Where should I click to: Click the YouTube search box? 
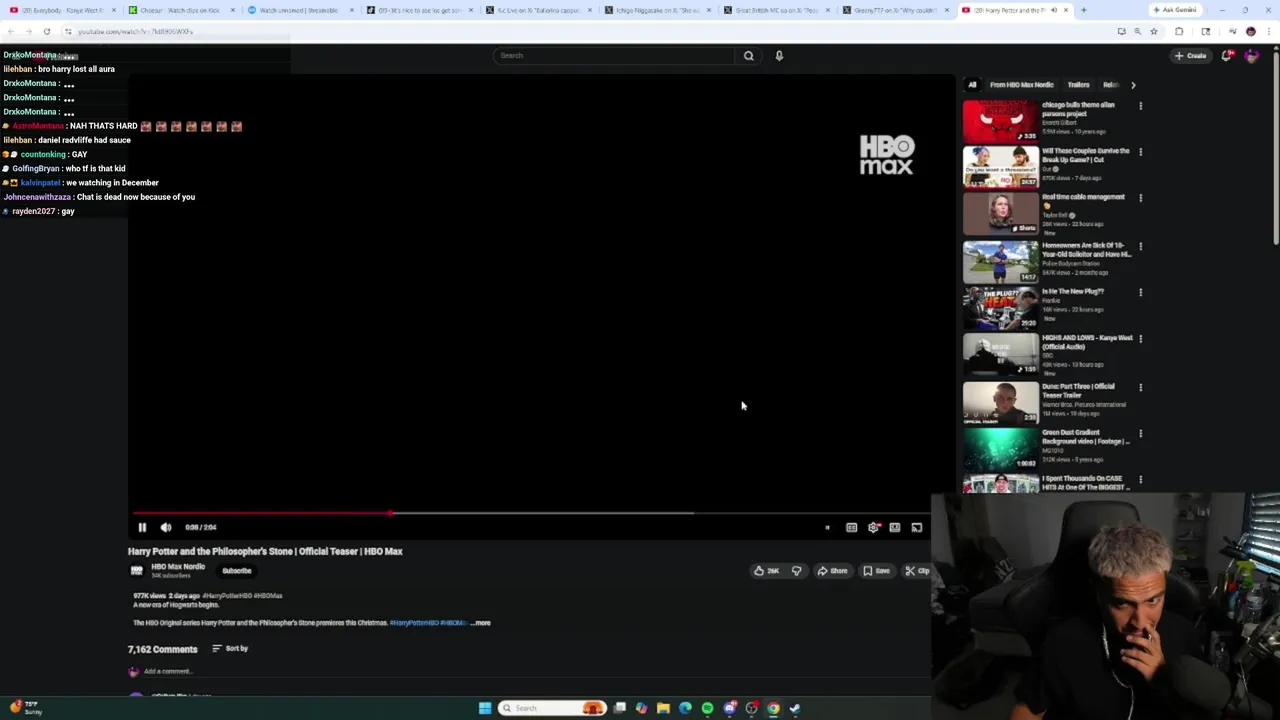615,56
